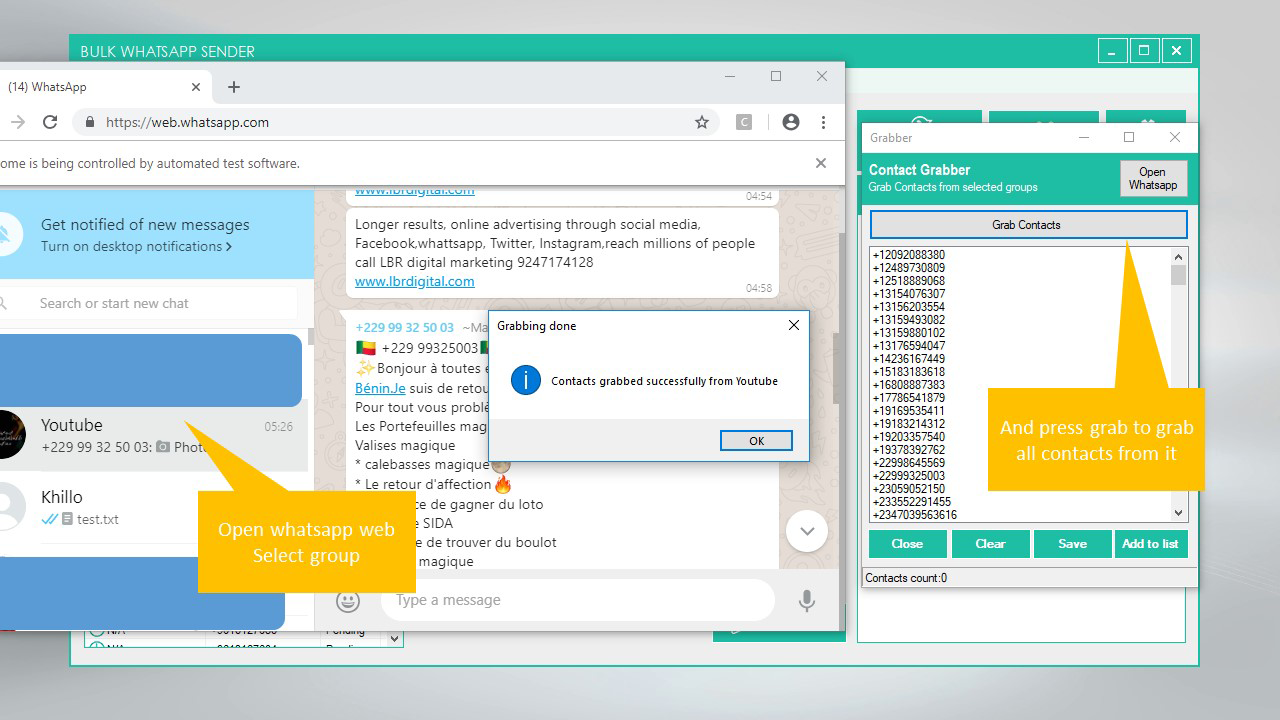Dismiss the automated test software infobar
1280x720 pixels.
click(821, 163)
